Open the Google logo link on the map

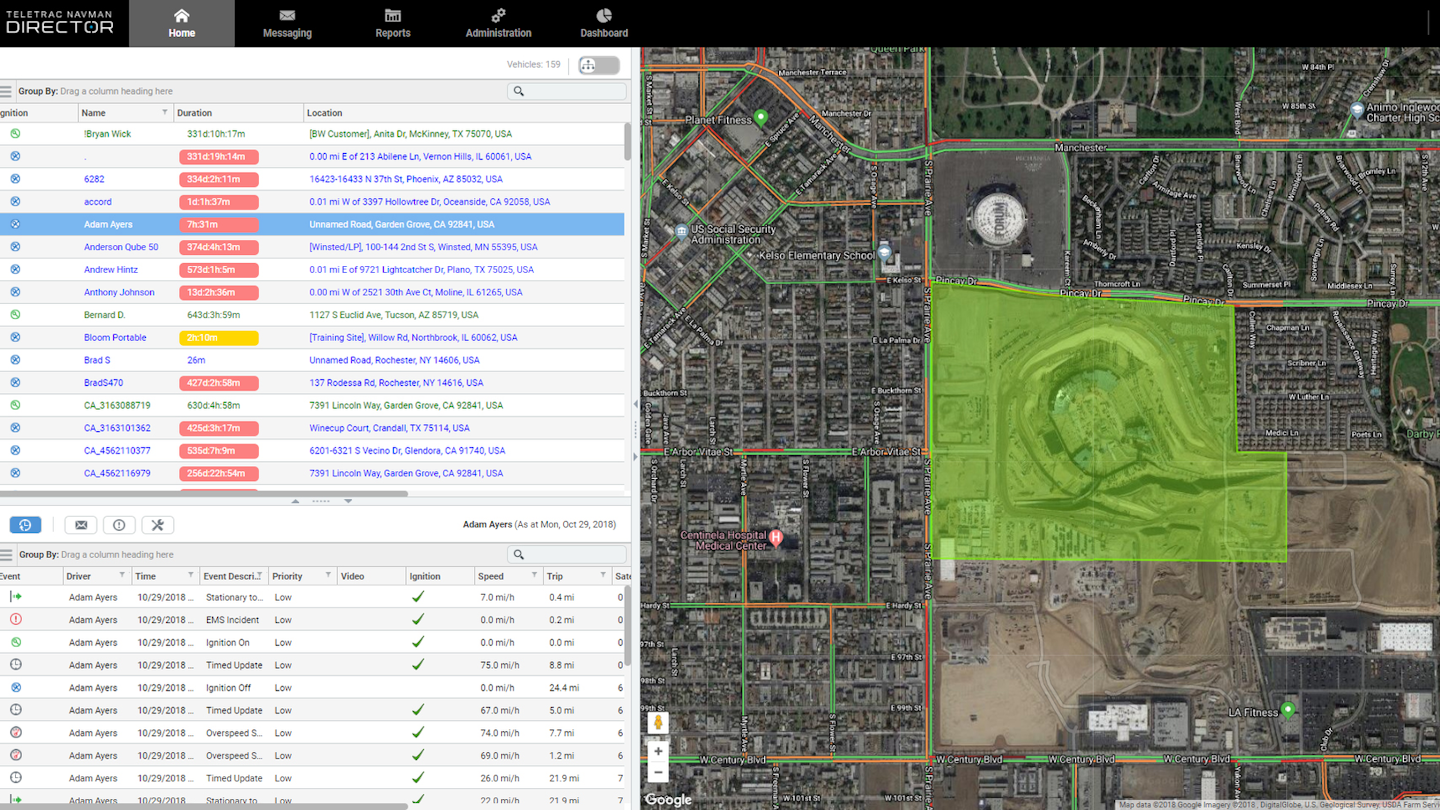coord(668,799)
